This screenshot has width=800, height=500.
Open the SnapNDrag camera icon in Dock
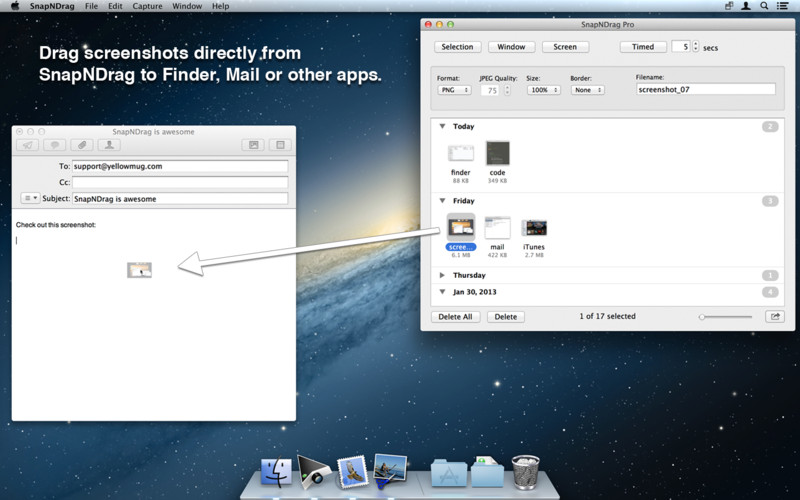coord(313,472)
